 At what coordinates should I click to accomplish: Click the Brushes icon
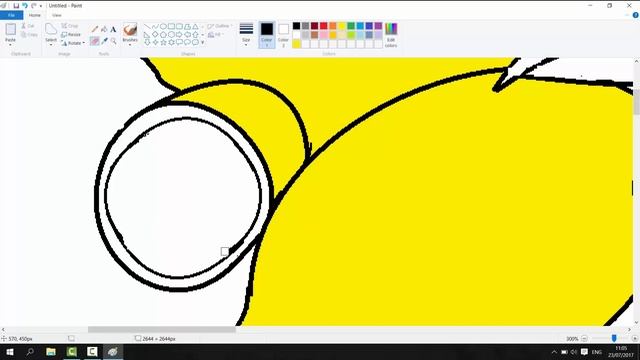coord(130,29)
